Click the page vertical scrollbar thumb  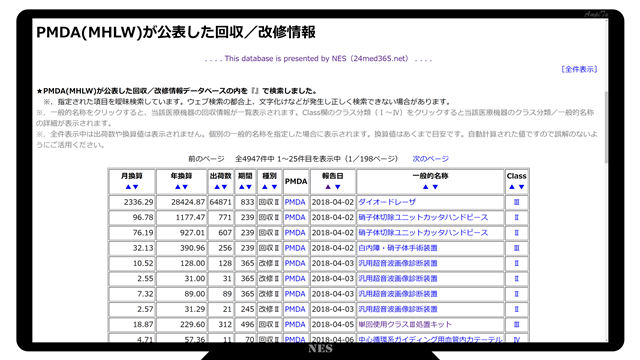[606, 127]
